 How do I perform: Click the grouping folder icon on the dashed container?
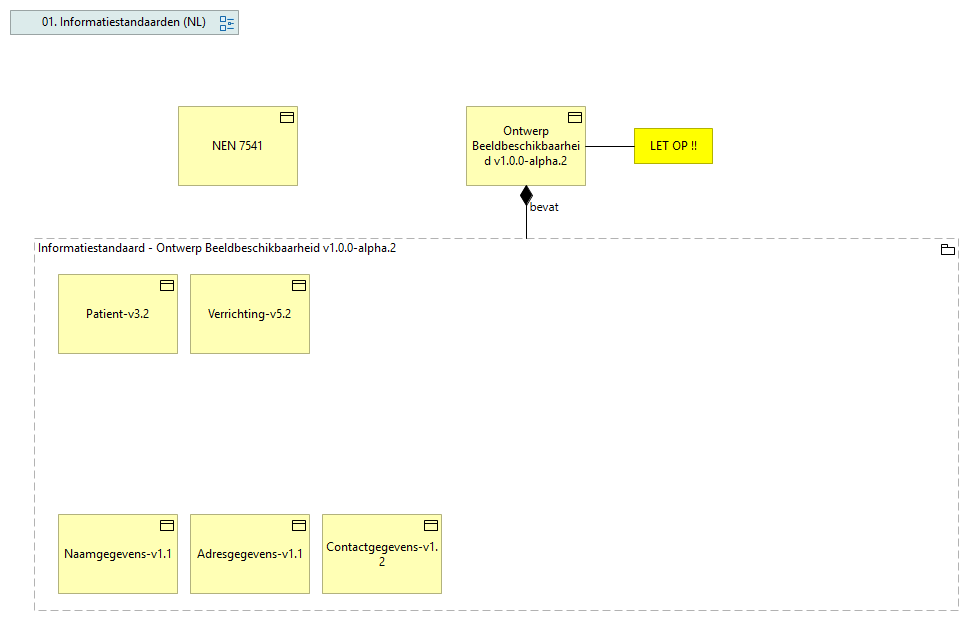(x=947, y=249)
